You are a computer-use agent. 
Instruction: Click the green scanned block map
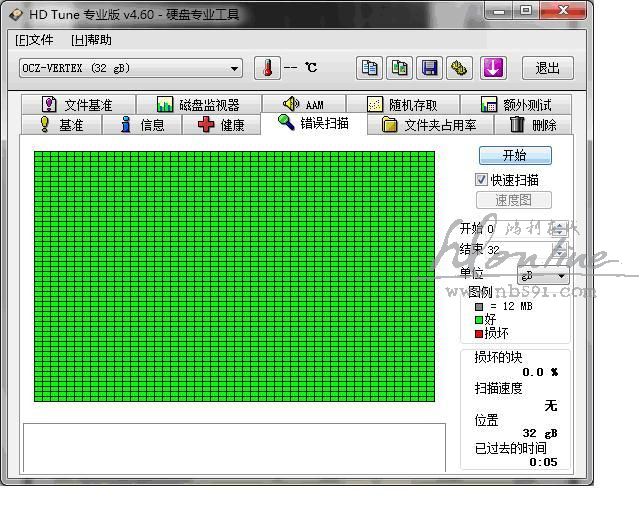[234, 276]
